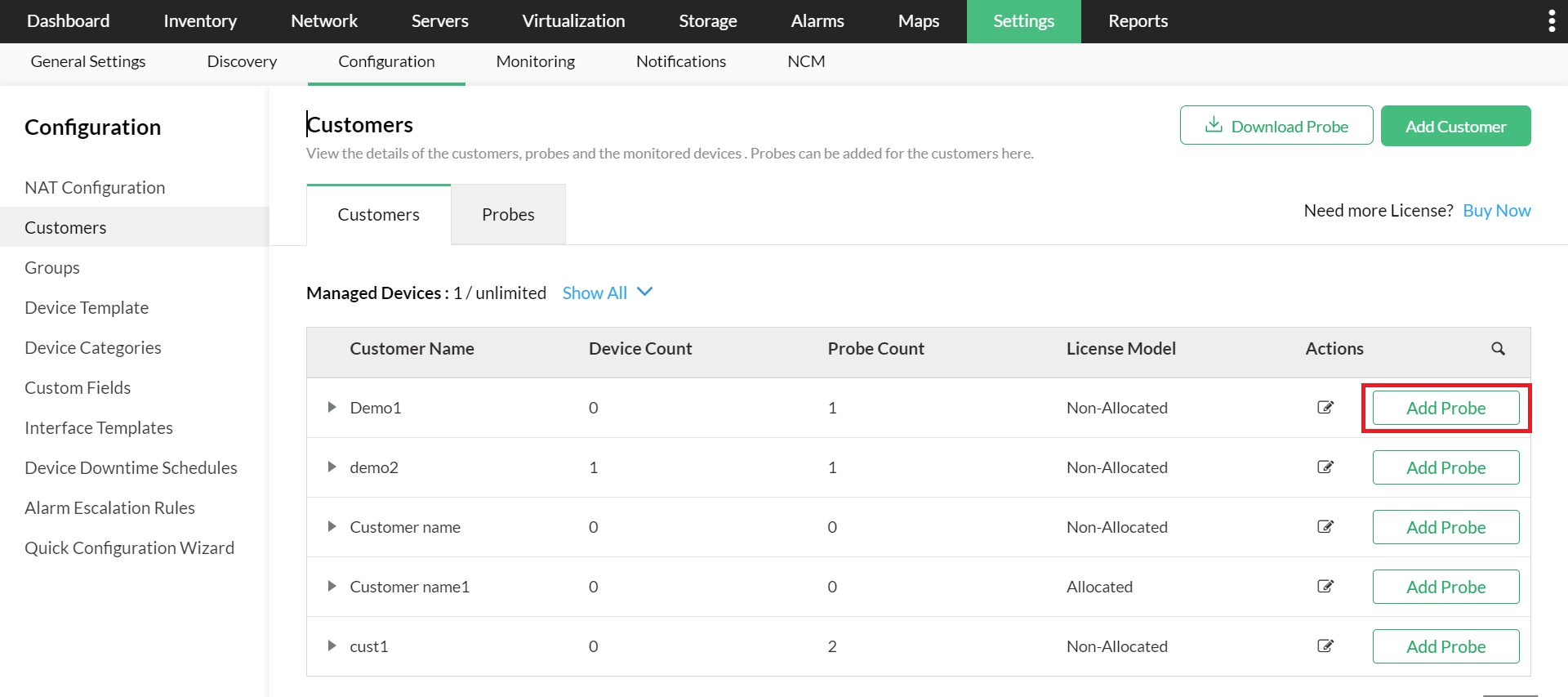Viewport: 1568px width, 697px height.
Task: Click the edit icon for cust1
Action: pyautogui.click(x=1325, y=646)
